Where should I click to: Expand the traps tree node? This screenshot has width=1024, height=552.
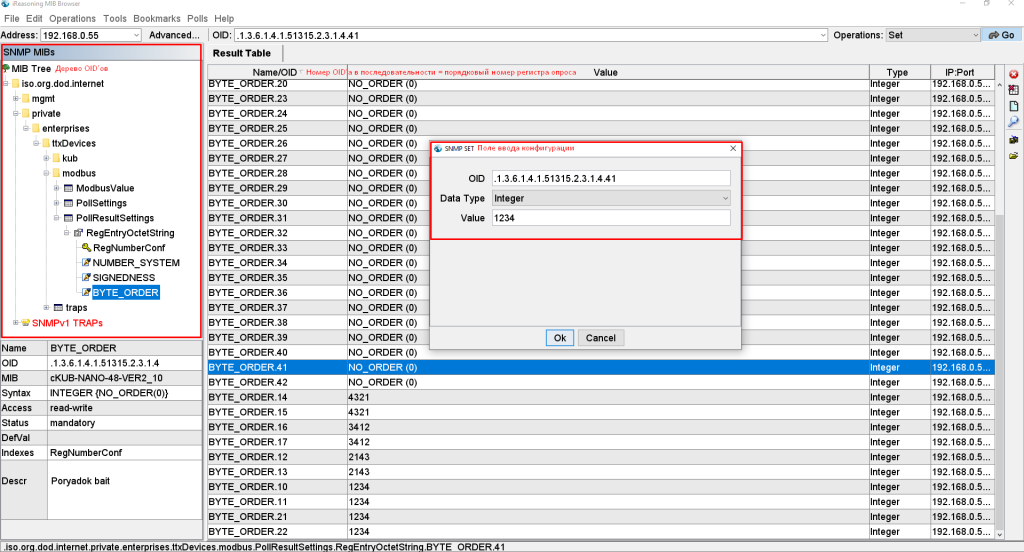pos(46,308)
